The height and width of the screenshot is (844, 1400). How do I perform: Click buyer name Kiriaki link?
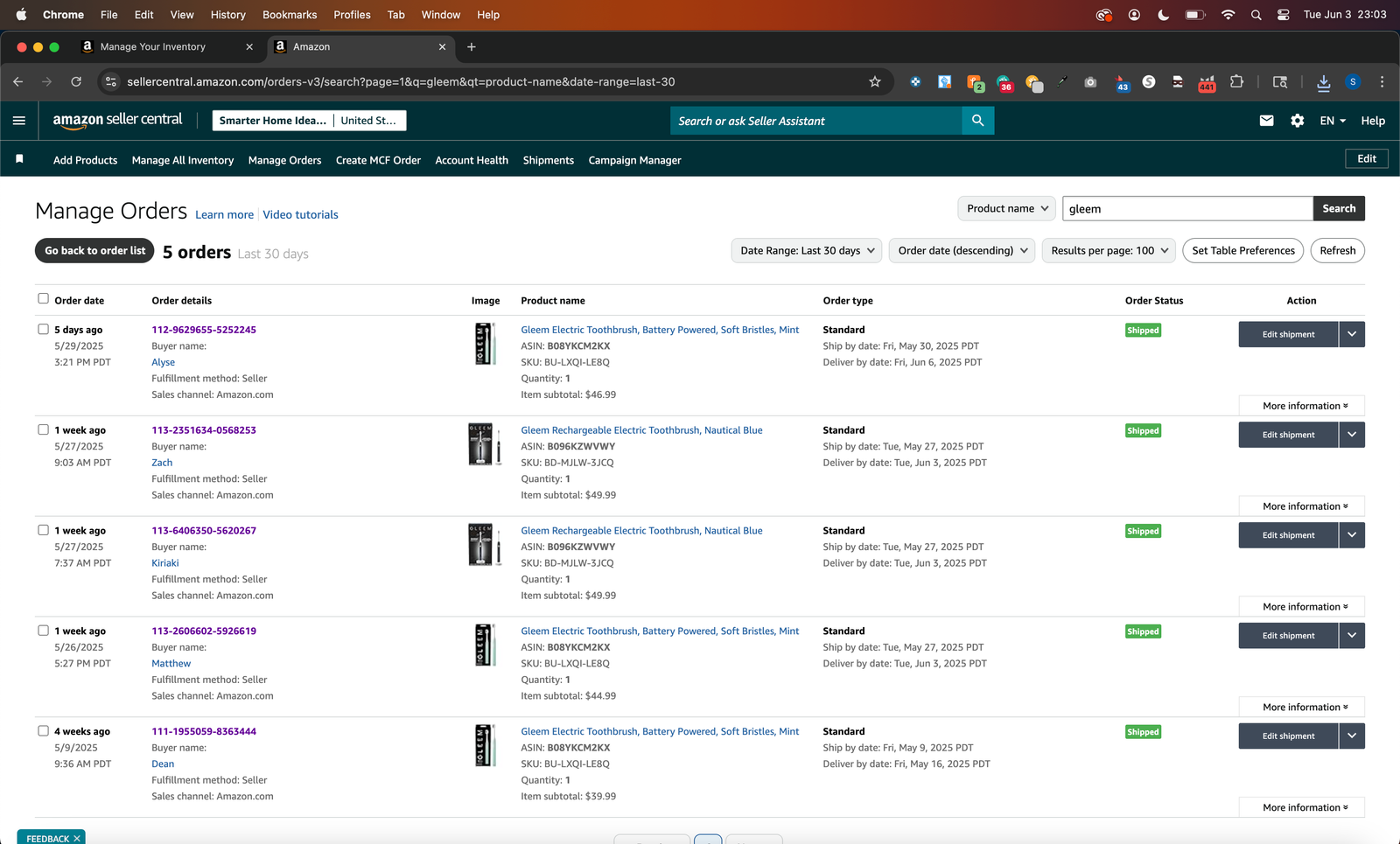(x=164, y=563)
